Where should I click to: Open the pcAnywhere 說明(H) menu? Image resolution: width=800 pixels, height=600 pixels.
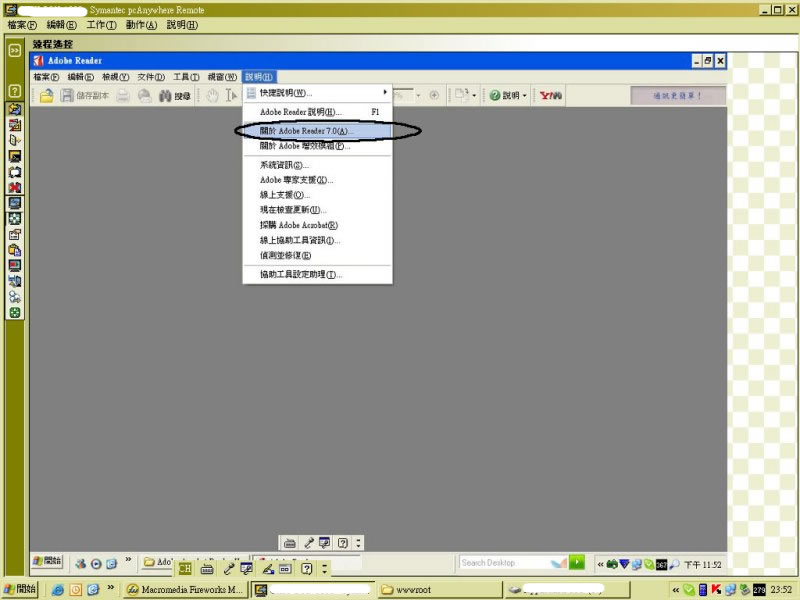(182, 25)
